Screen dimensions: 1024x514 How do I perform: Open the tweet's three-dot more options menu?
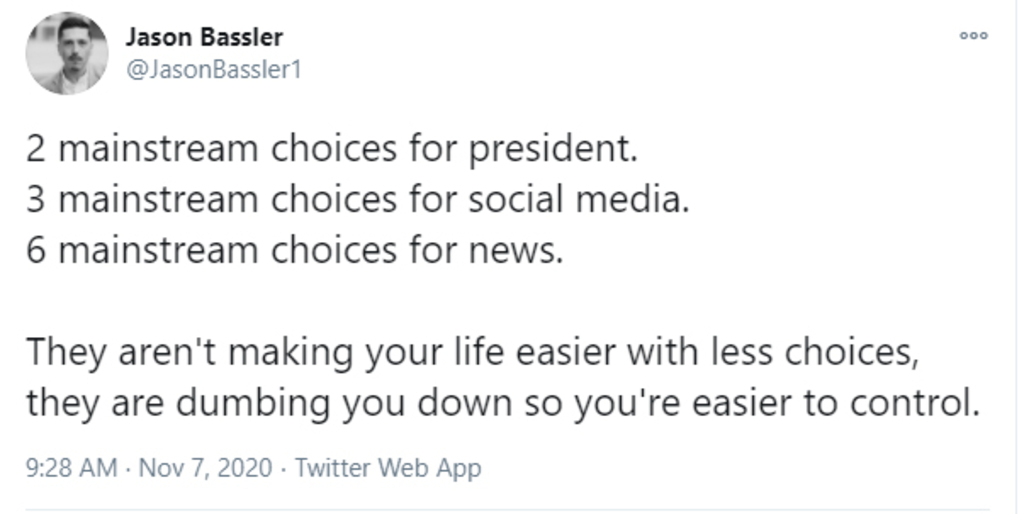[973, 36]
